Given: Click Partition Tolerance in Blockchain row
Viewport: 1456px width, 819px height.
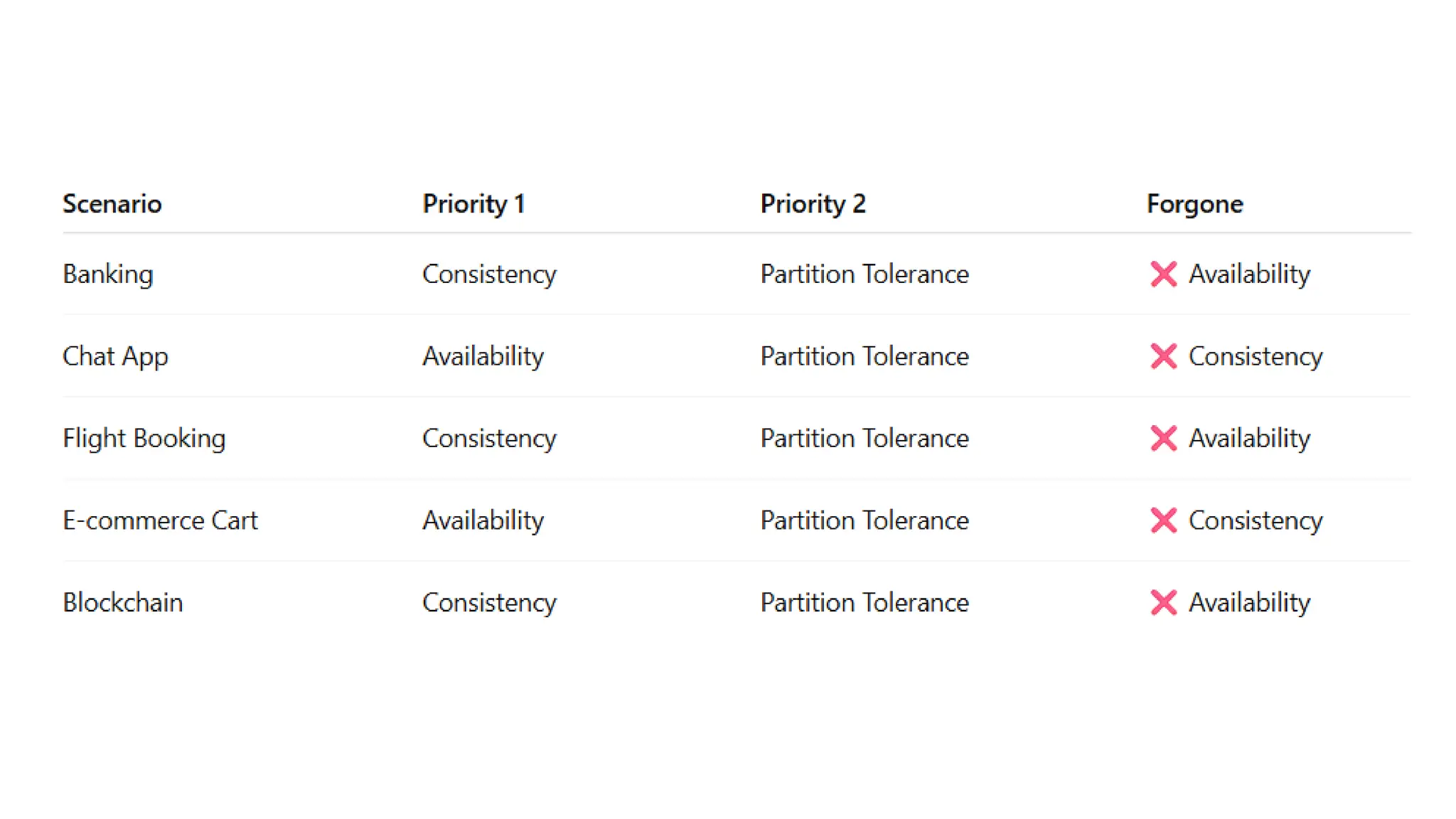Looking at the screenshot, I should click(864, 602).
